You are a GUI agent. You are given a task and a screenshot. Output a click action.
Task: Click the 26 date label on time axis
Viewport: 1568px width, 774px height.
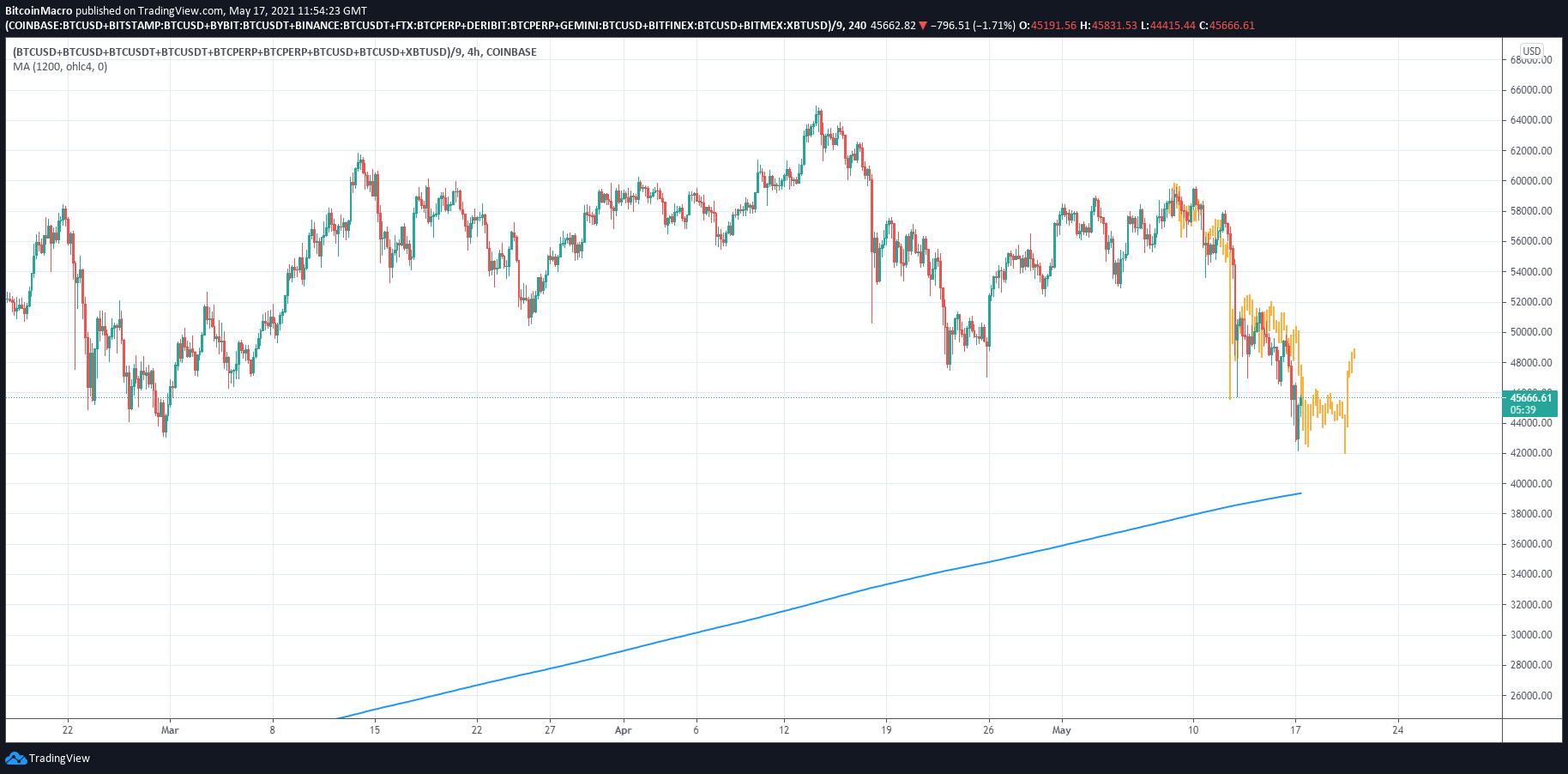point(988,730)
